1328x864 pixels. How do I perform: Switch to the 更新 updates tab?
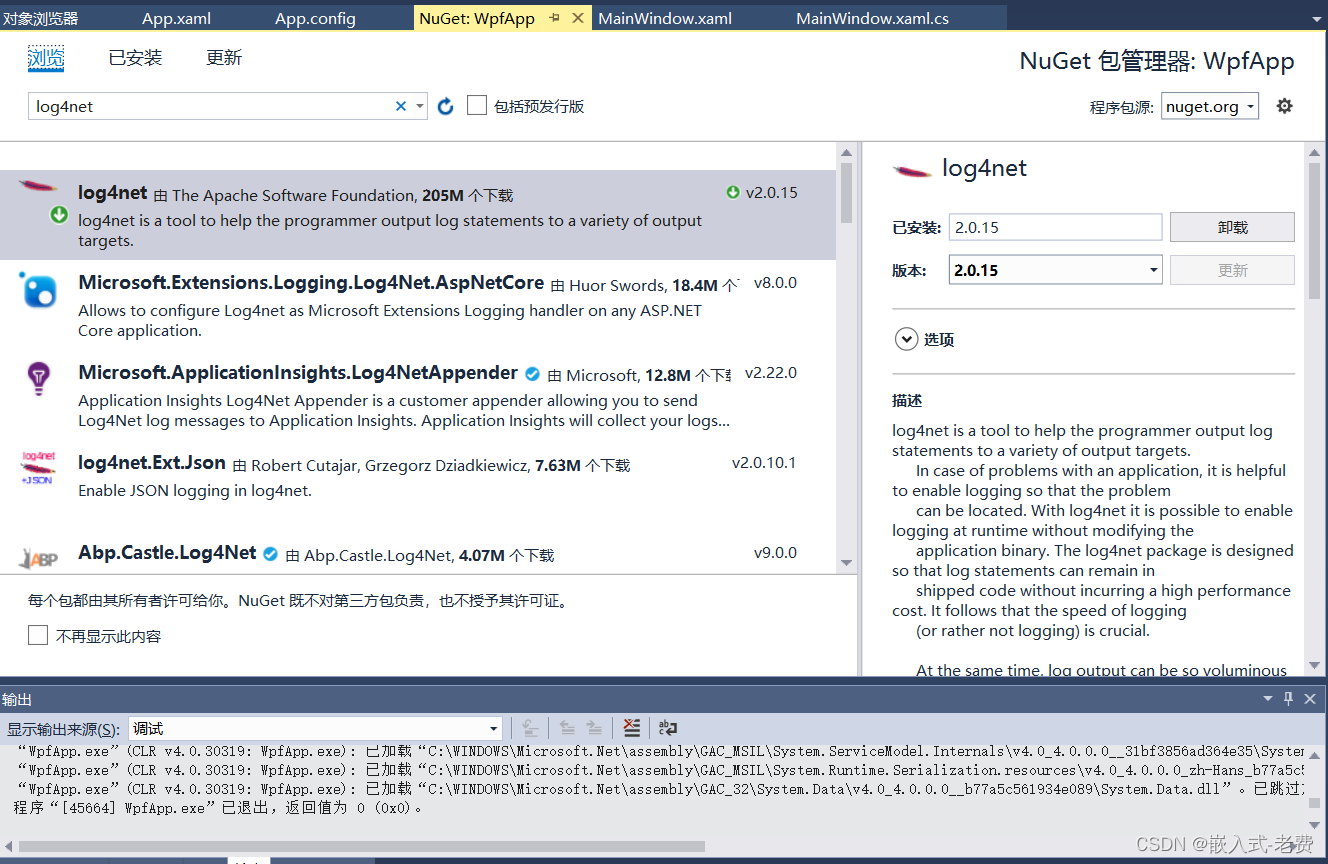(x=224, y=58)
